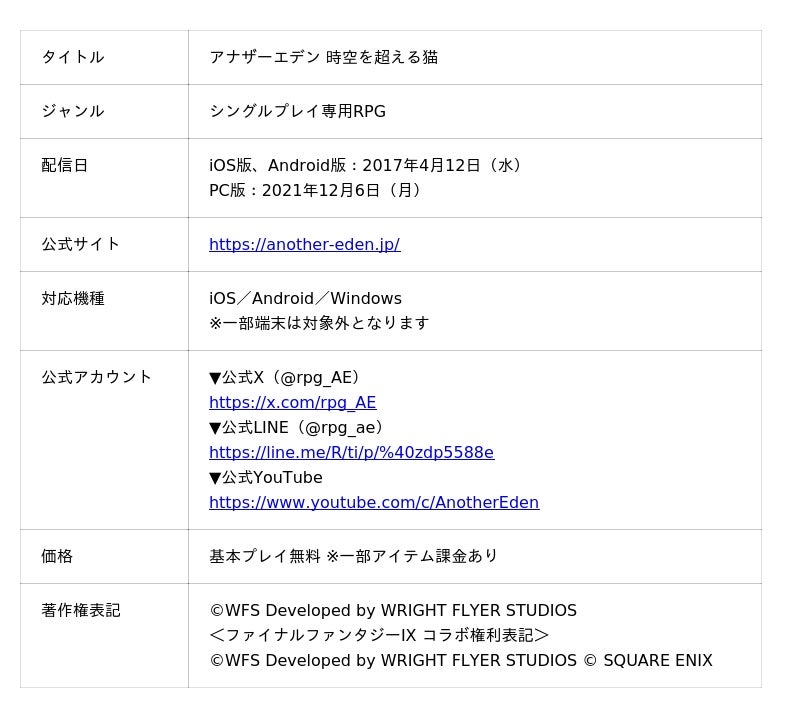Click the iOS/Android/Windows platform text
Image resolution: width=800 pixels, height=718 pixels.
click(x=305, y=298)
